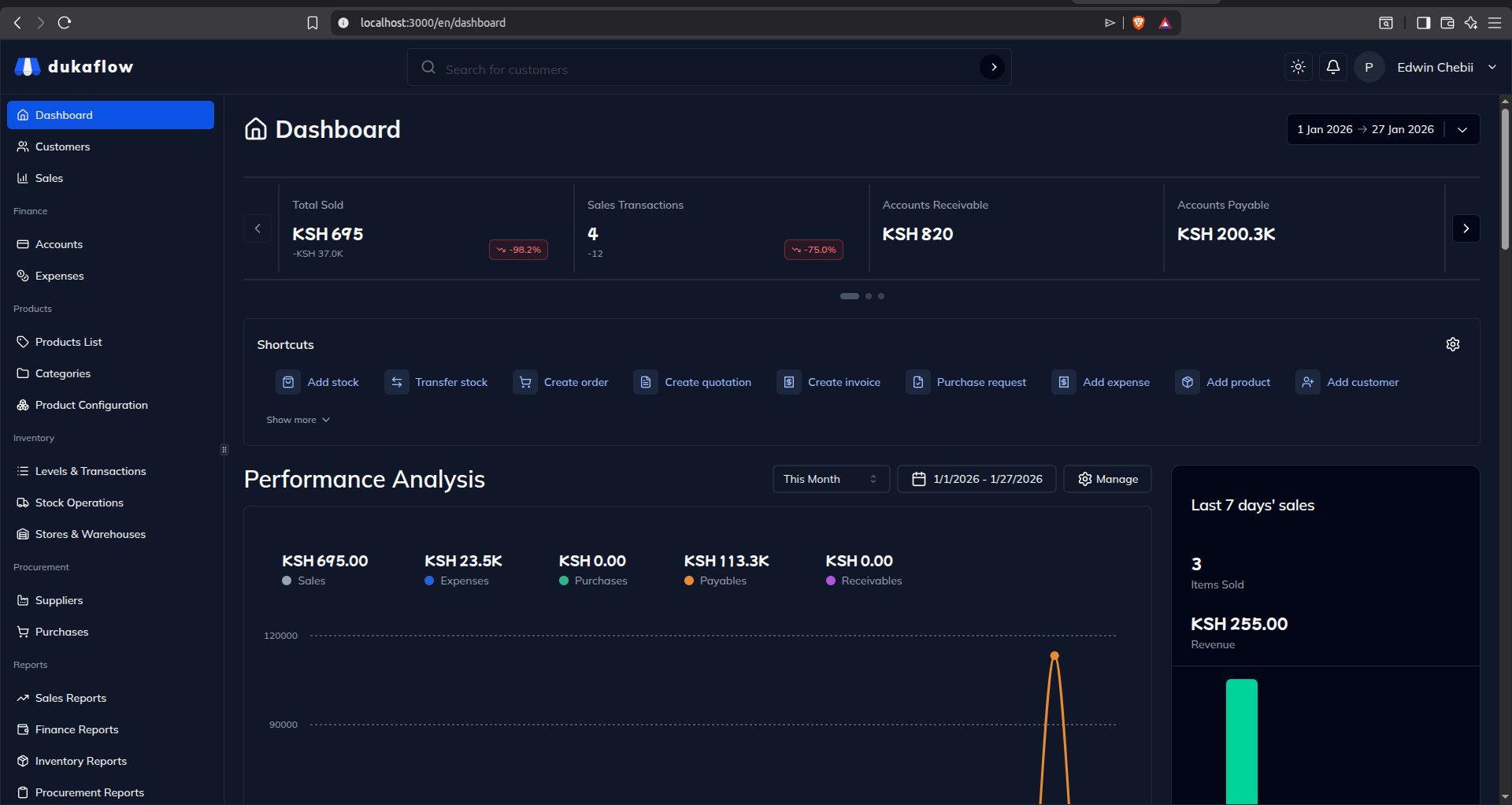Click the Add expense shortcut icon
The image size is (1512, 805).
pos(1064,382)
